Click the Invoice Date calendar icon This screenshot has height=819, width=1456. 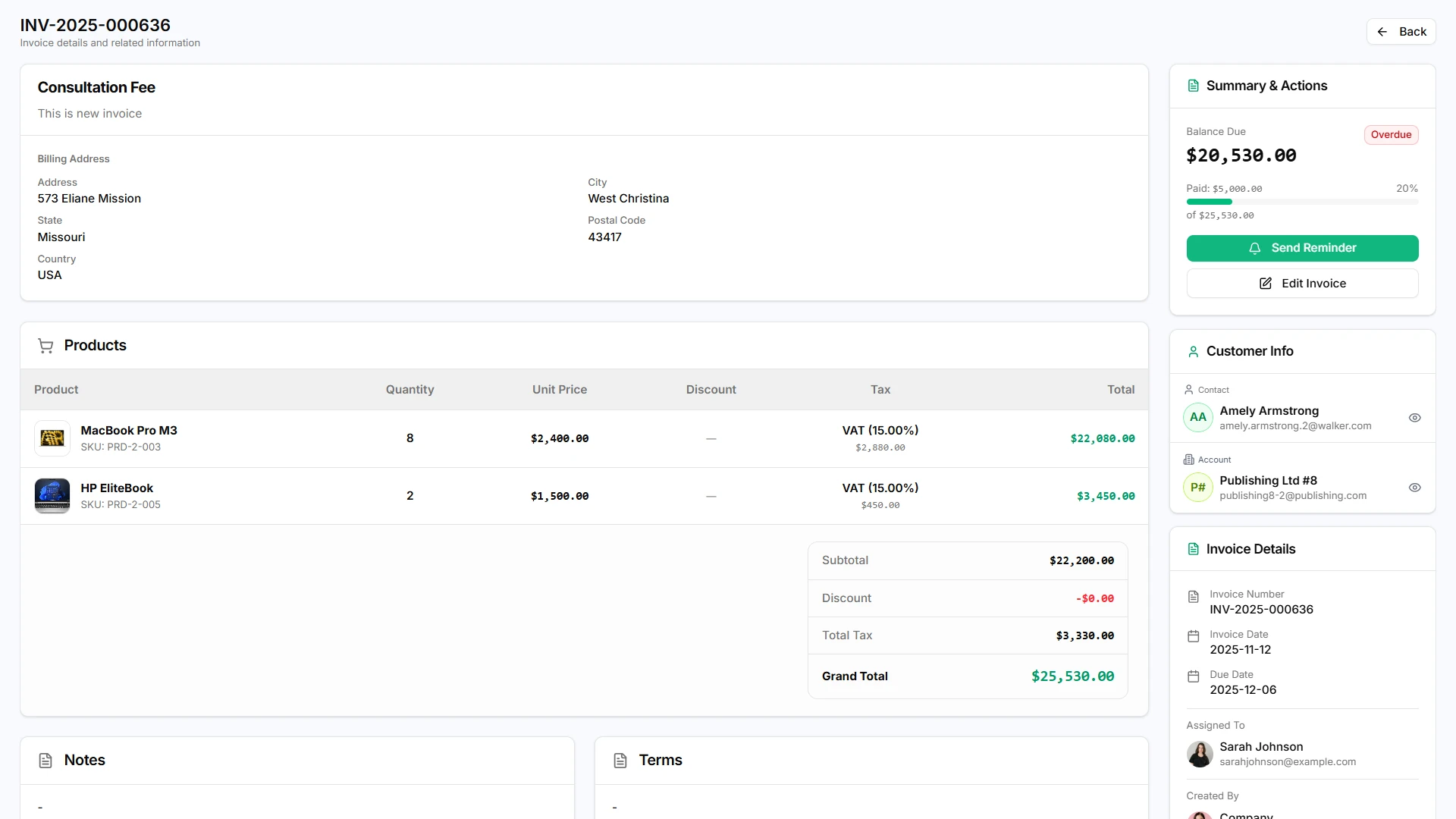[x=1194, y=636]
